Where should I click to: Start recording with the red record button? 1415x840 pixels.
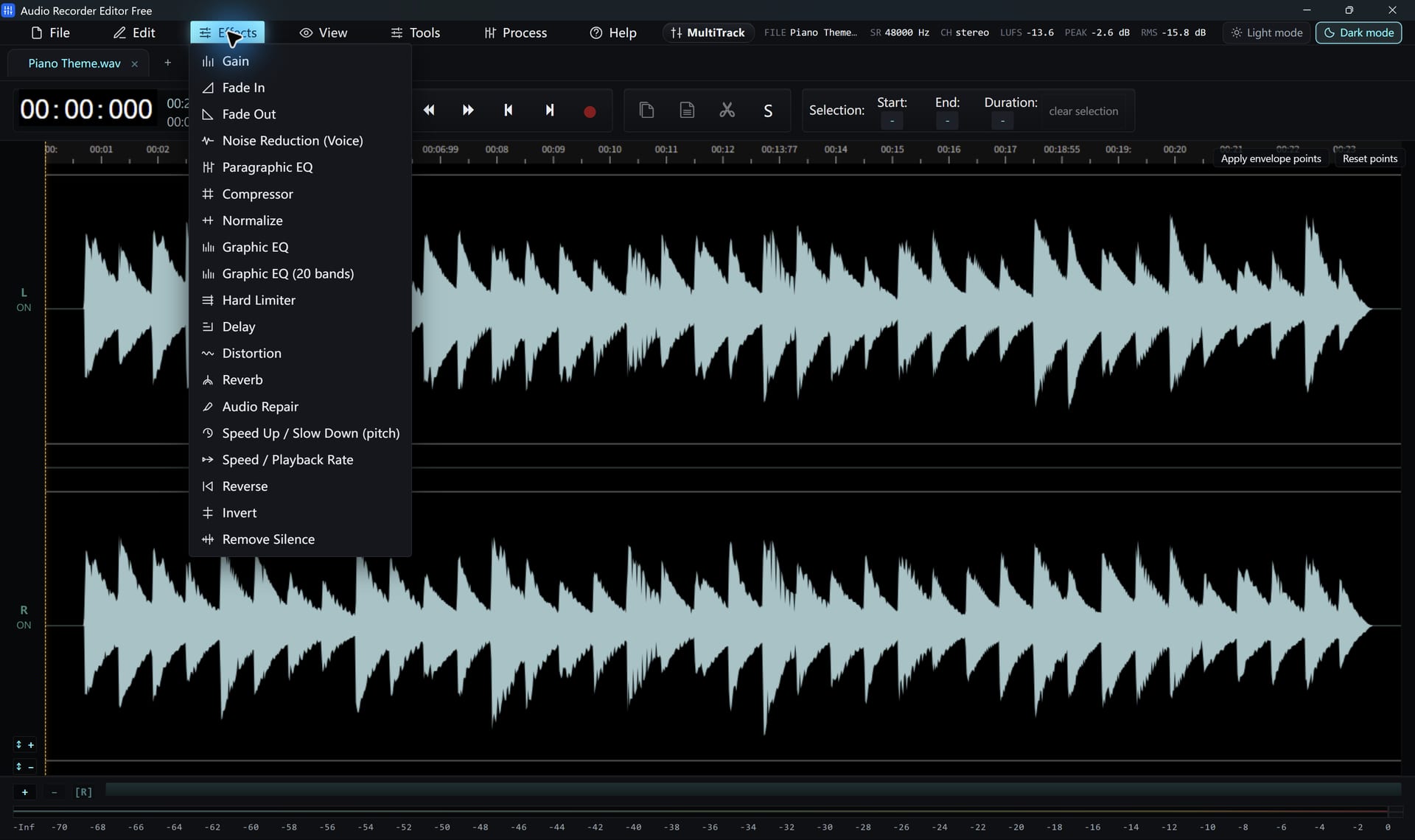[590, 111]
